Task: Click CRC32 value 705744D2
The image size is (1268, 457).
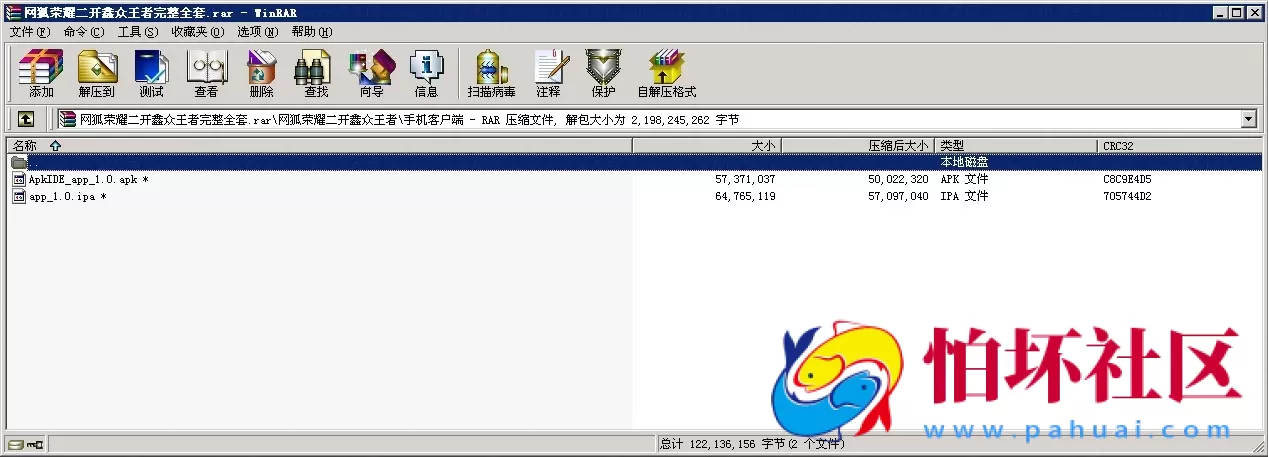Action: pyautogui.click(x=1127, y=196)
